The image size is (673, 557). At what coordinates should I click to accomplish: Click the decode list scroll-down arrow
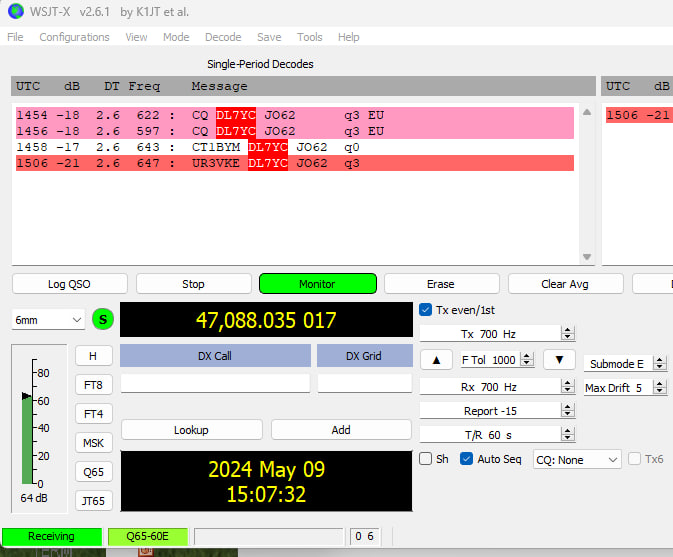tap(587, 257)
